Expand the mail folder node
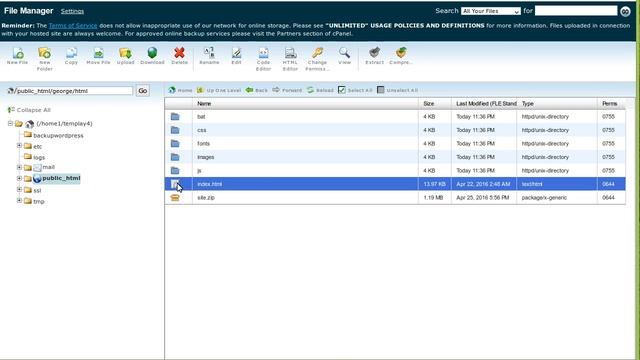Screen dimensions: 640x360 pos(19,167)
